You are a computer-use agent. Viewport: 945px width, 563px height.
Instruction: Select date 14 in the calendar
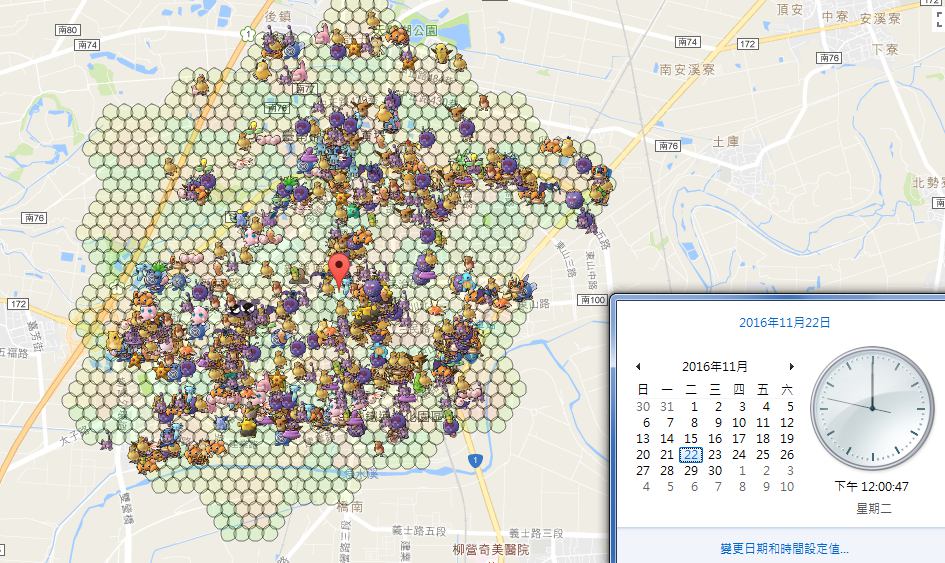click(x=667, y=439)
